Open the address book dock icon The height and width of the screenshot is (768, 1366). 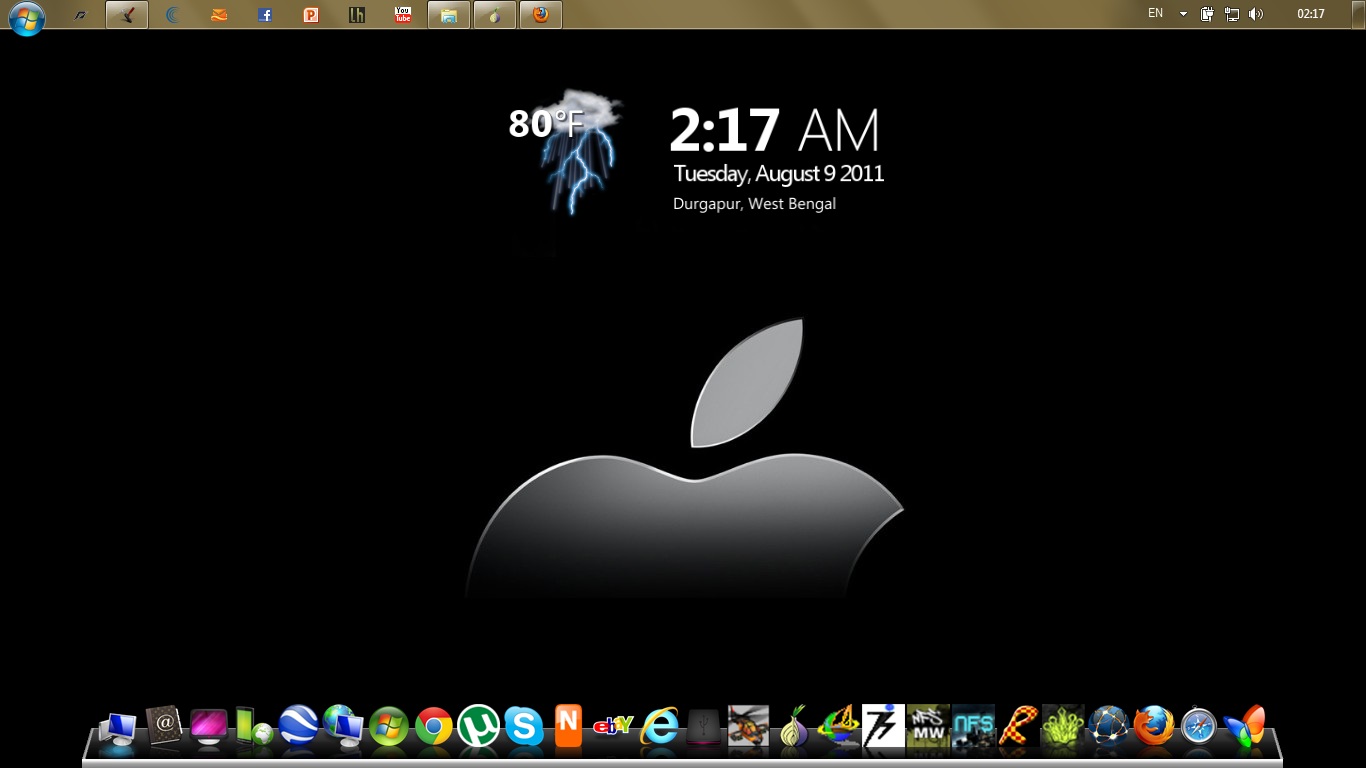pyautogui.click(x=164, y=726)
